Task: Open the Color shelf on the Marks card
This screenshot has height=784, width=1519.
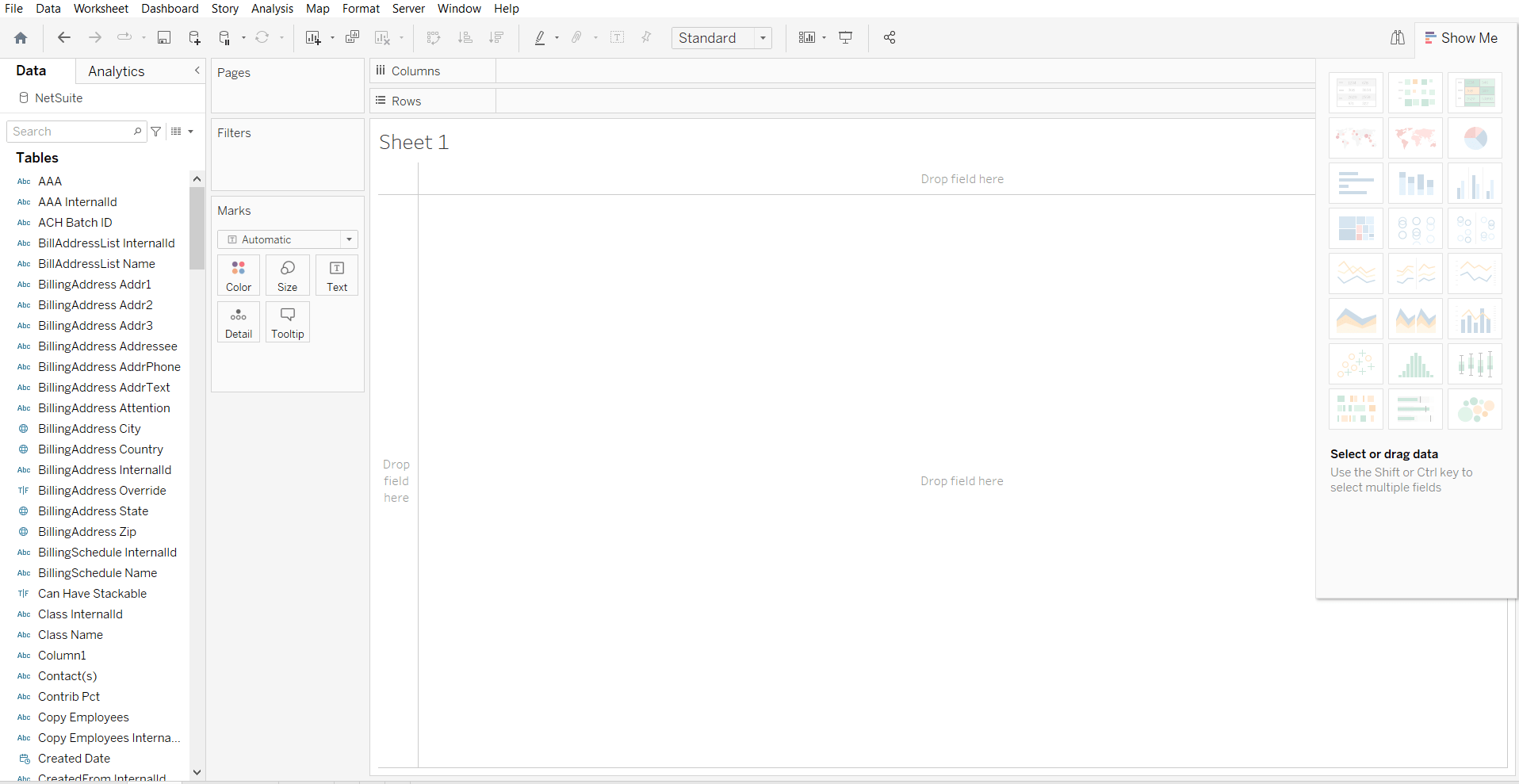Action: 238,275
